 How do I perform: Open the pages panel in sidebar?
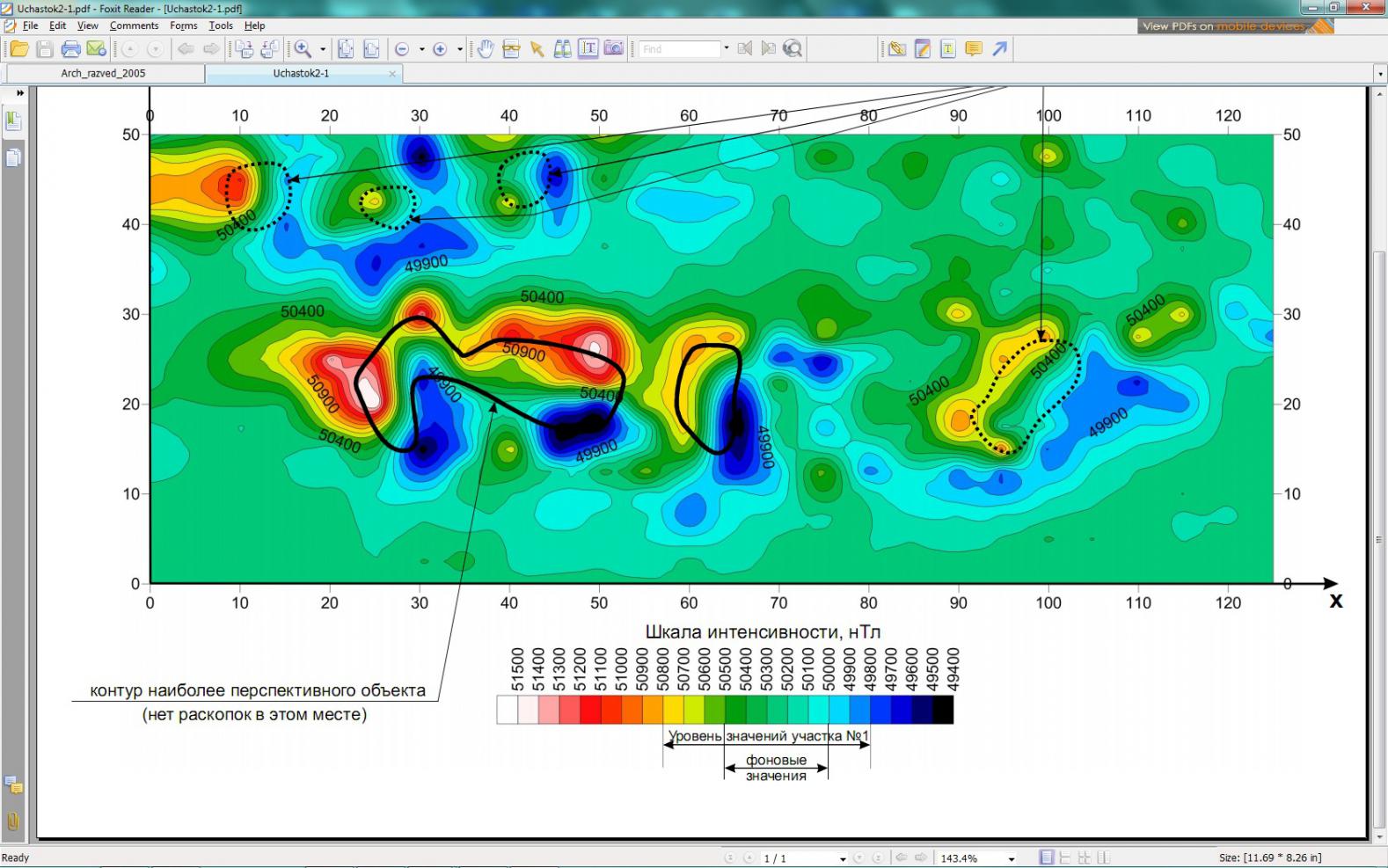[x=13, y=158]
